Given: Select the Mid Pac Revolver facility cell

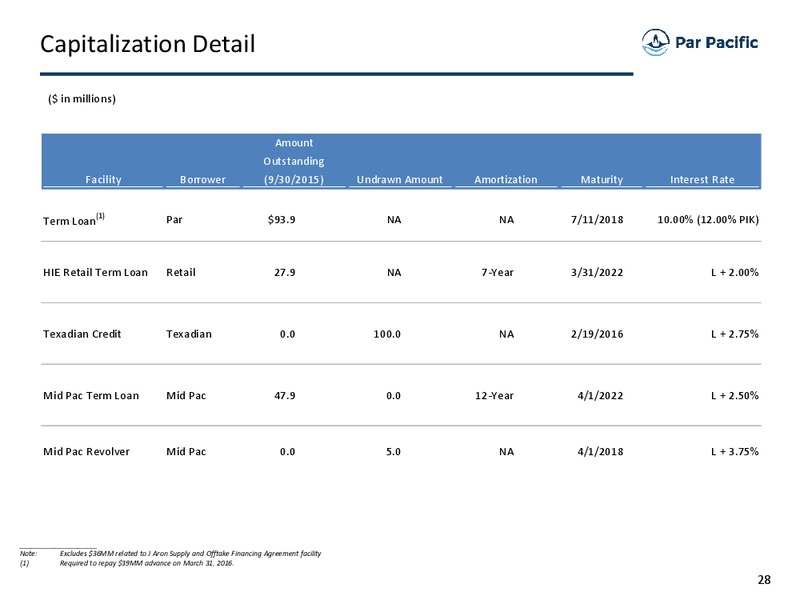Looking at the screenshot, I should click(86, 452).
